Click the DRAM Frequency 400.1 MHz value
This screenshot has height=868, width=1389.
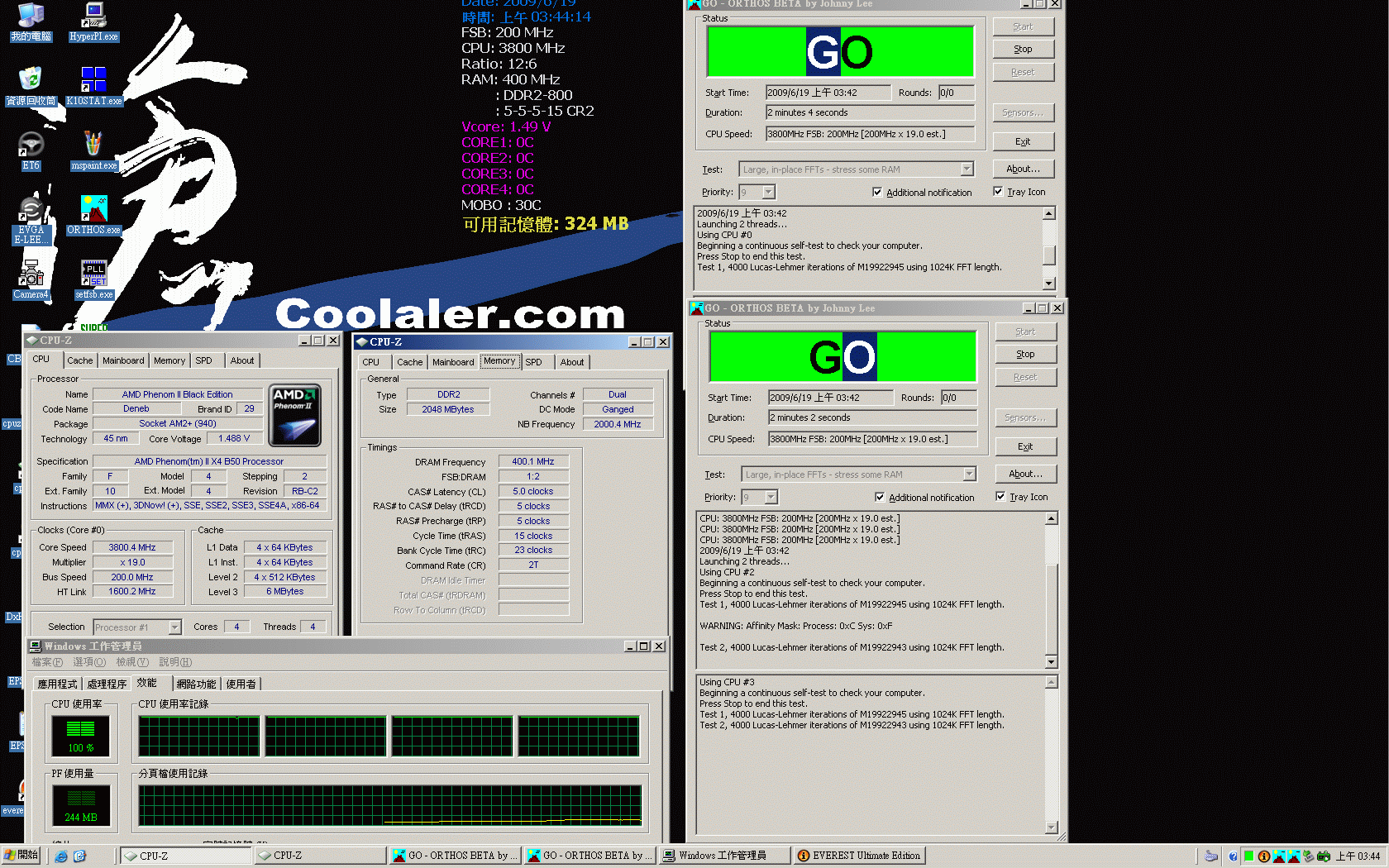click(533, 461)
